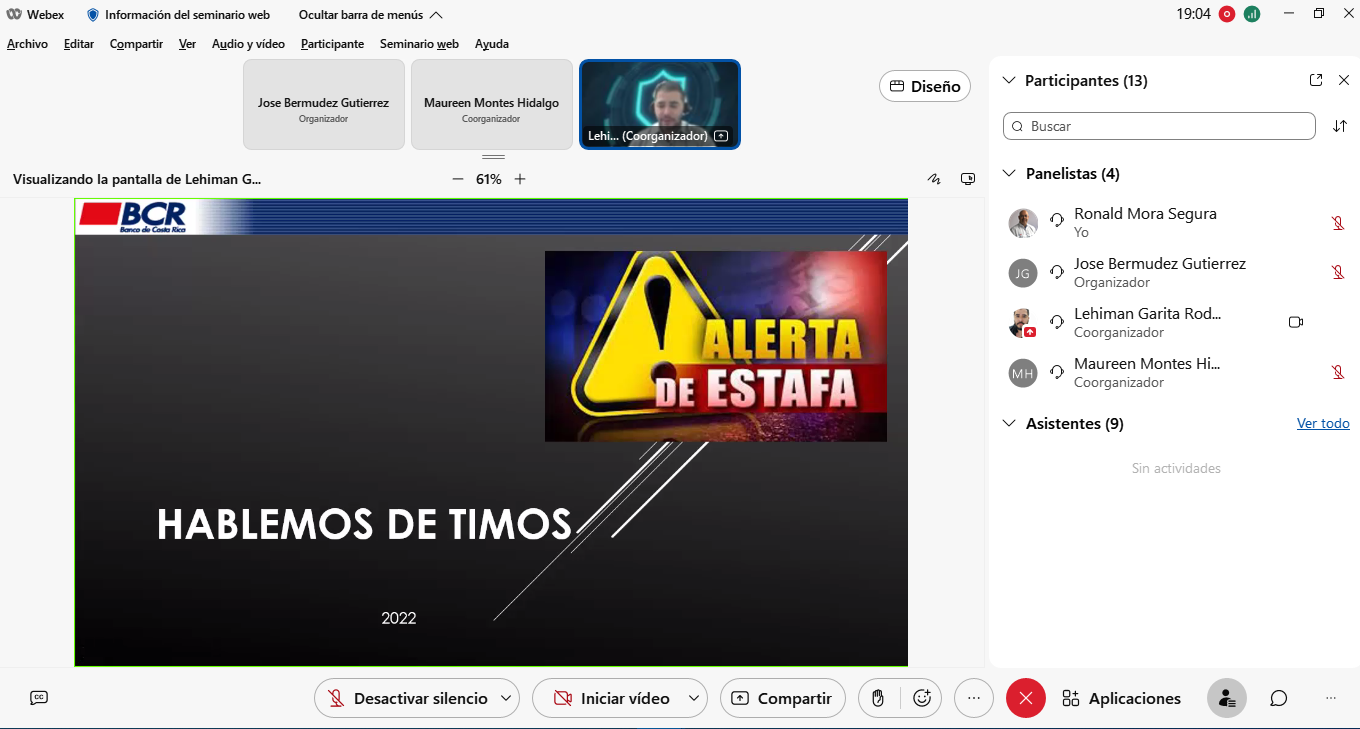Click the shared screen view options icon

pos(967,179)
